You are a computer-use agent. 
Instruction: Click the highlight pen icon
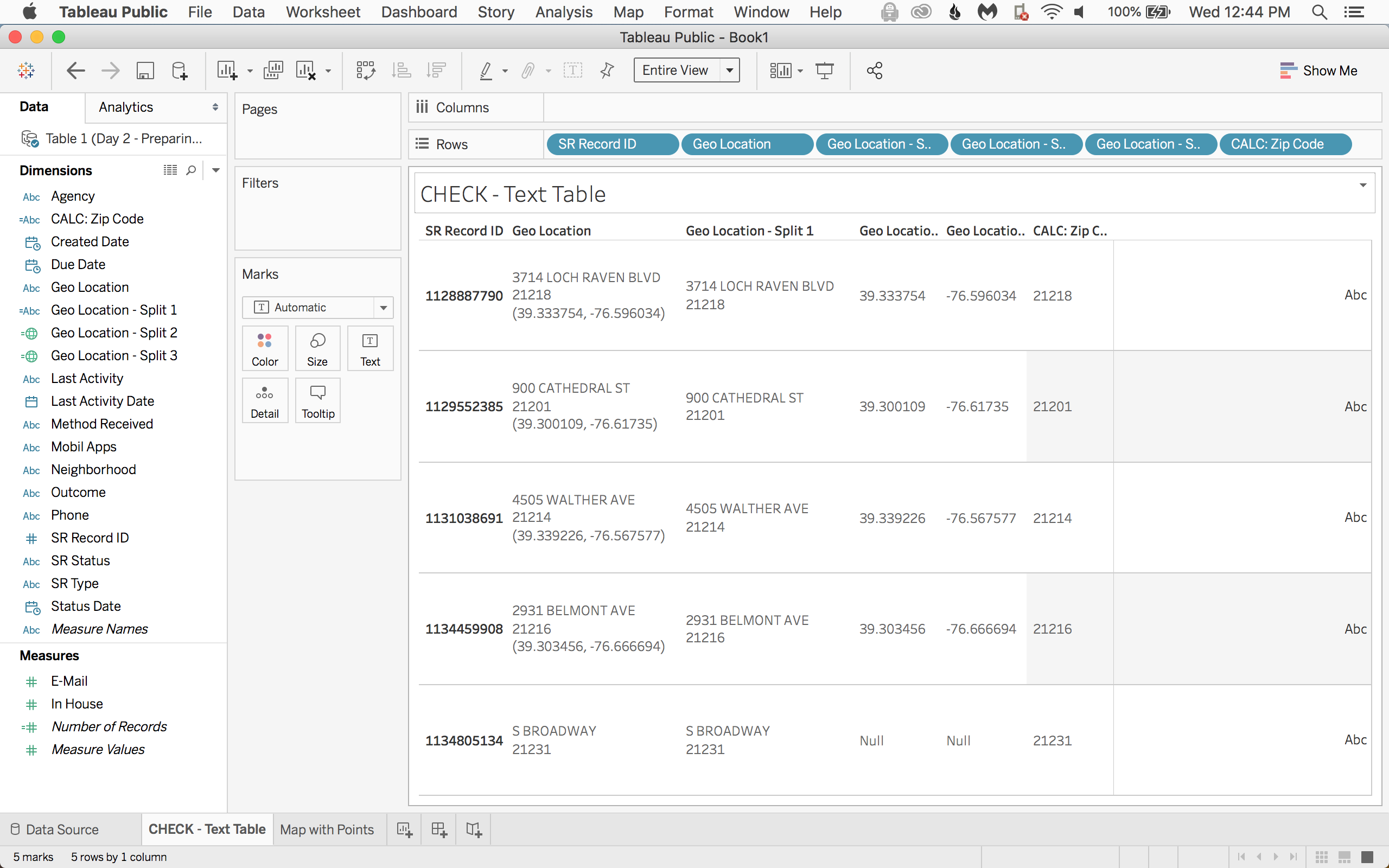click(x=486, y=71)
